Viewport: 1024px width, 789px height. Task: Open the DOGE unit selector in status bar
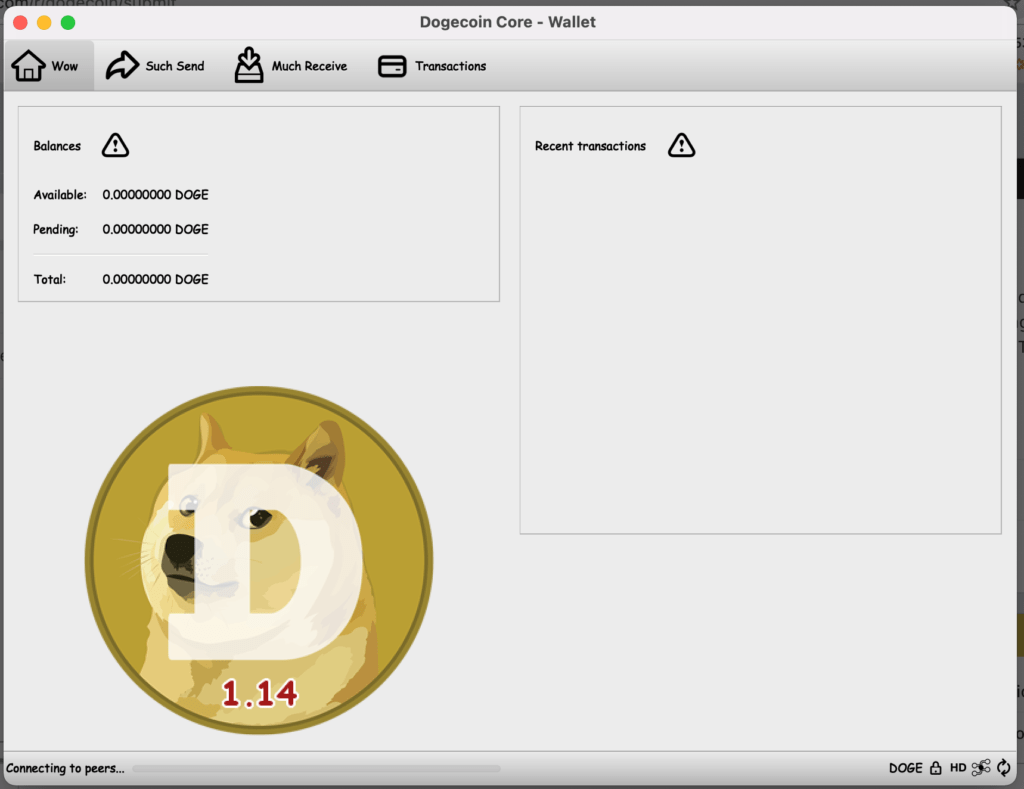click(905, 768)
